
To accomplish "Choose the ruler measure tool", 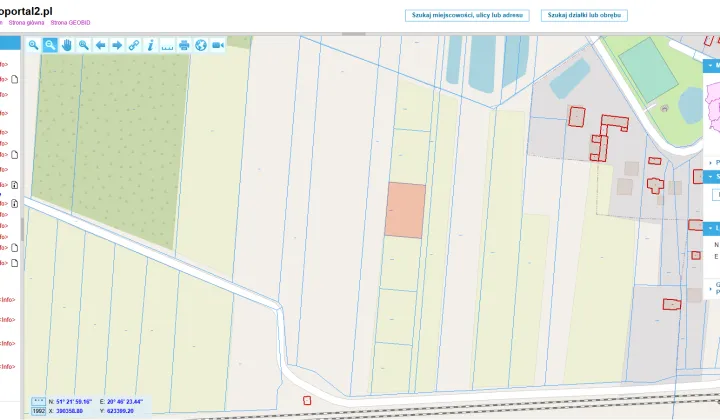I will [167, 45].
